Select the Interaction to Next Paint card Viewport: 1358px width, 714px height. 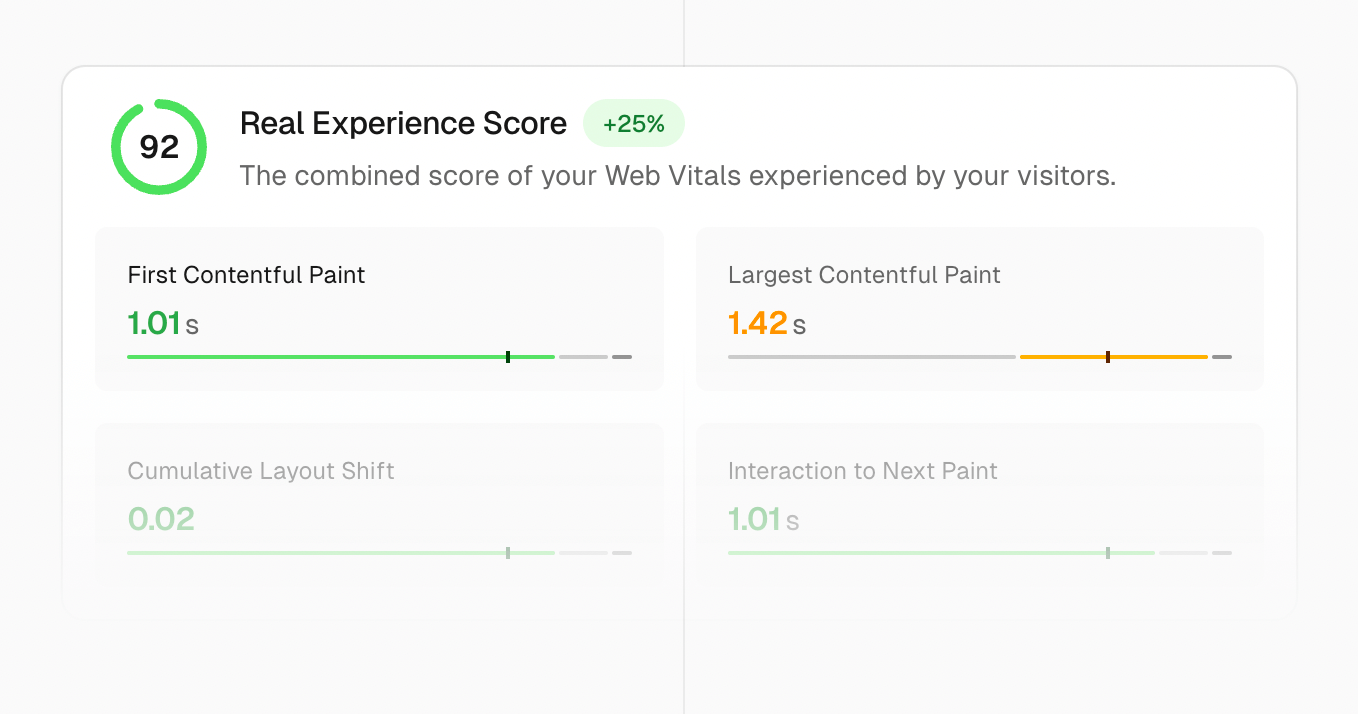point(979,505)
